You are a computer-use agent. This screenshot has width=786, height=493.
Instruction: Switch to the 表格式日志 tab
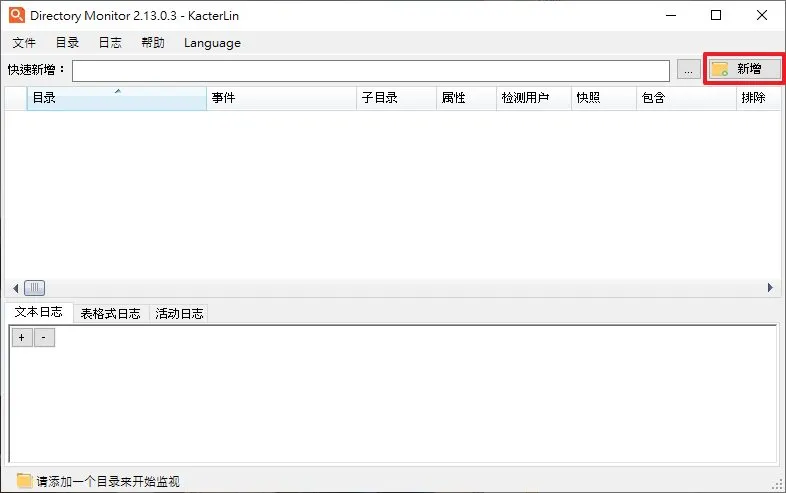[x=111, y=314]
